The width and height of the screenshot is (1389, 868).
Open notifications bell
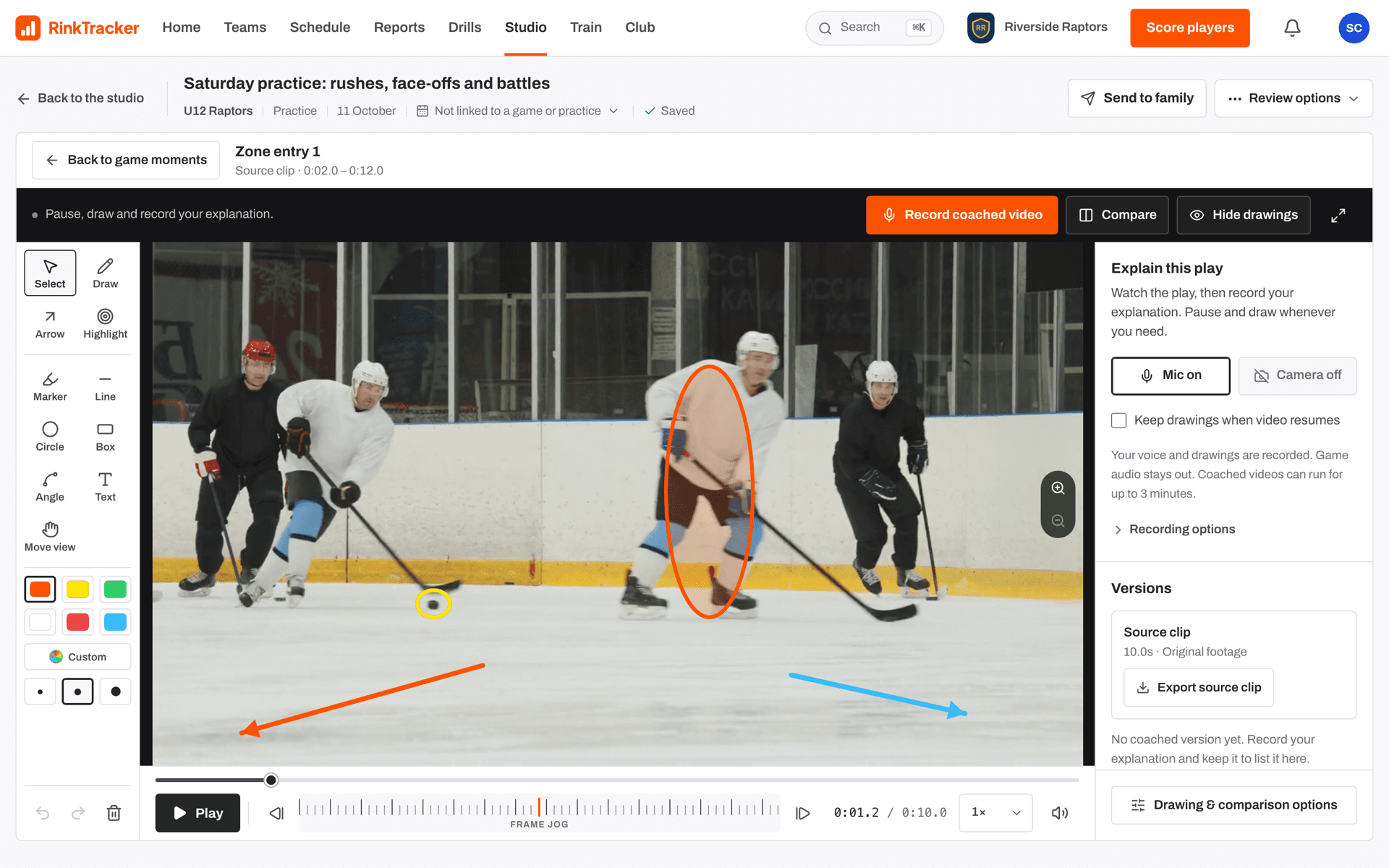point(1292,27)
